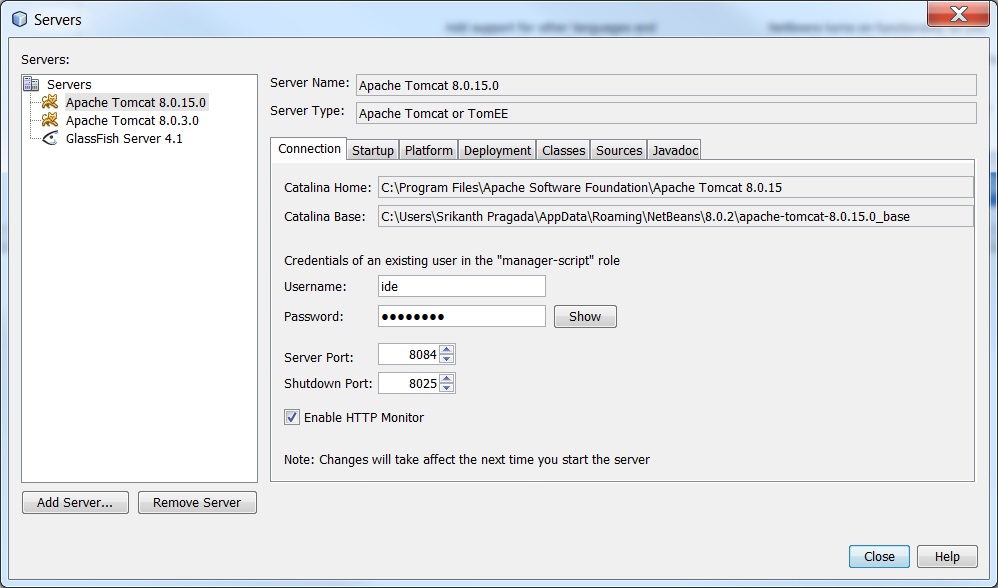Viewport: 998px width, 588px height.
Task: Click the Shutdown Port value field
Action: pos(409,383)
